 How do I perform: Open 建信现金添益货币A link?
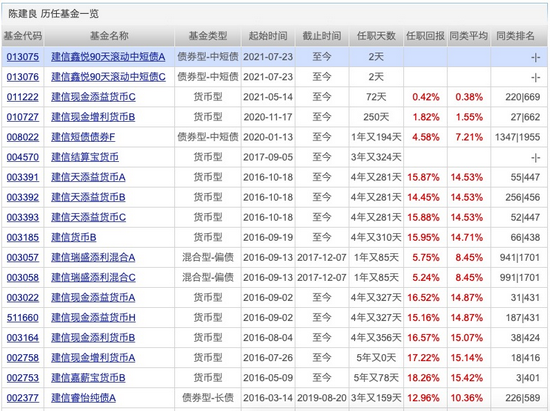coord(93,297)
